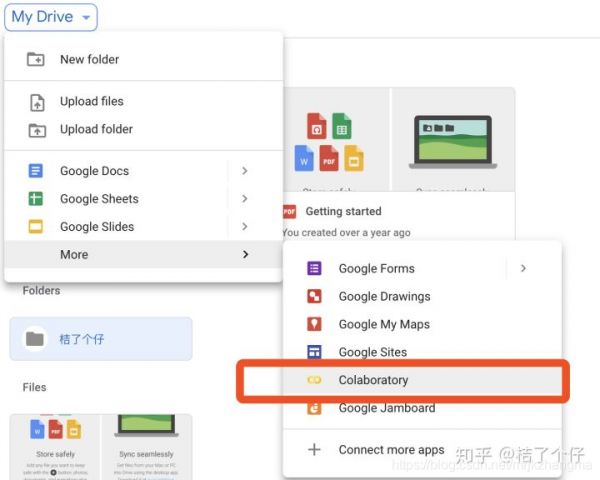The height and width of the screenshot is (480, 600).
Task: Expand the Google Docs submenu arrow
Action: click(x=244, y=171)
